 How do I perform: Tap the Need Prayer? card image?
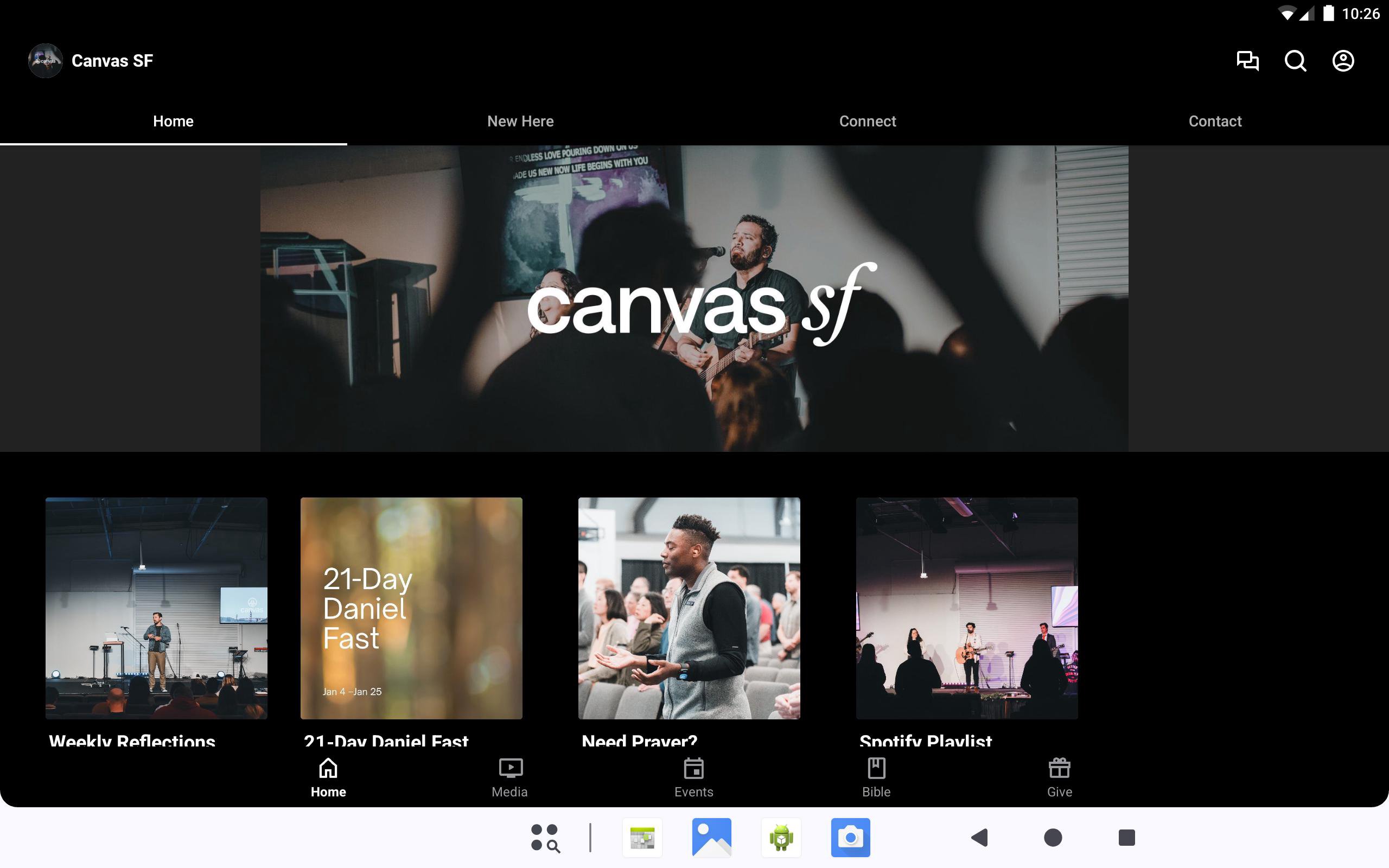pyautogui.click(x=689, y=608)
